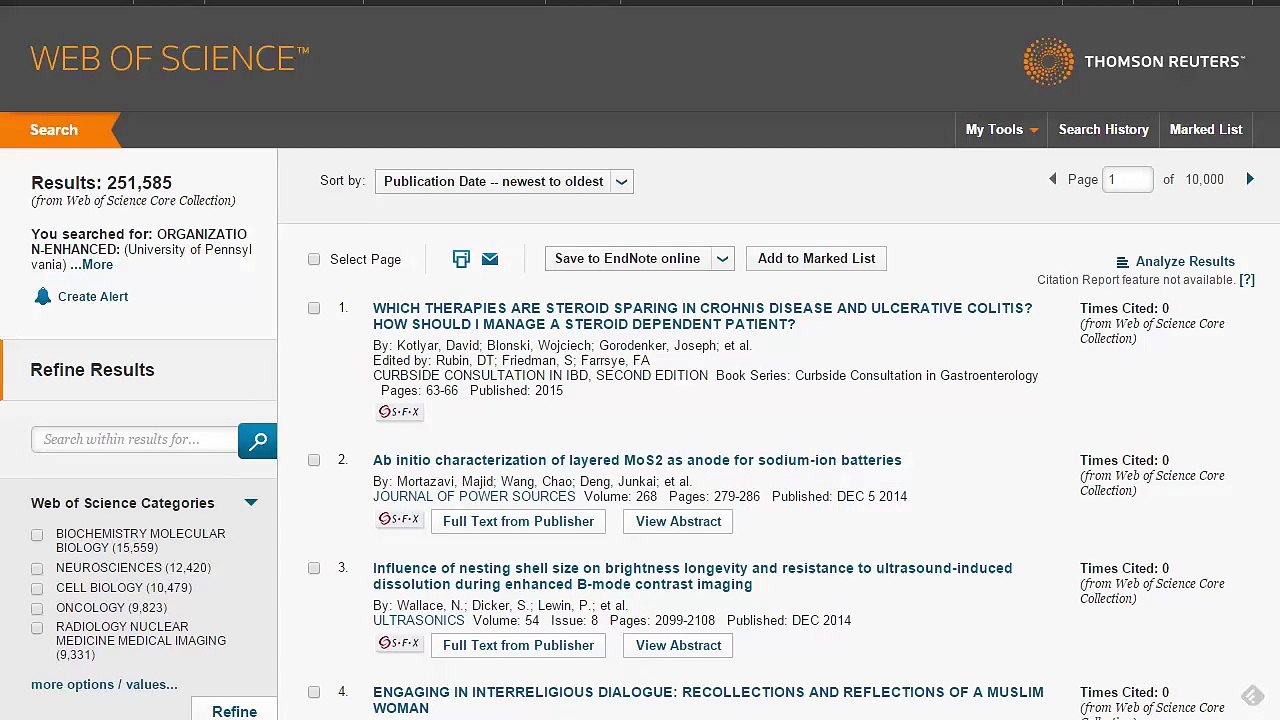Open Search History

(x=1103, y=130)
